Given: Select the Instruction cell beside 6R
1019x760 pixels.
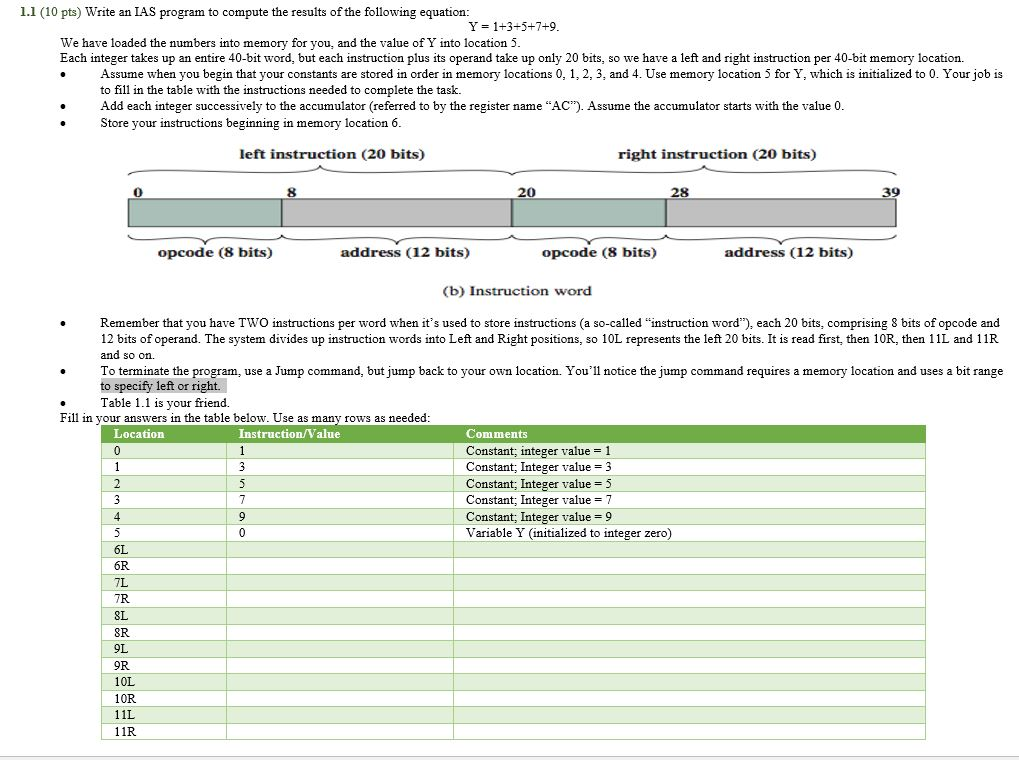Looking at the screenshot, I should (x=340, y=566).
